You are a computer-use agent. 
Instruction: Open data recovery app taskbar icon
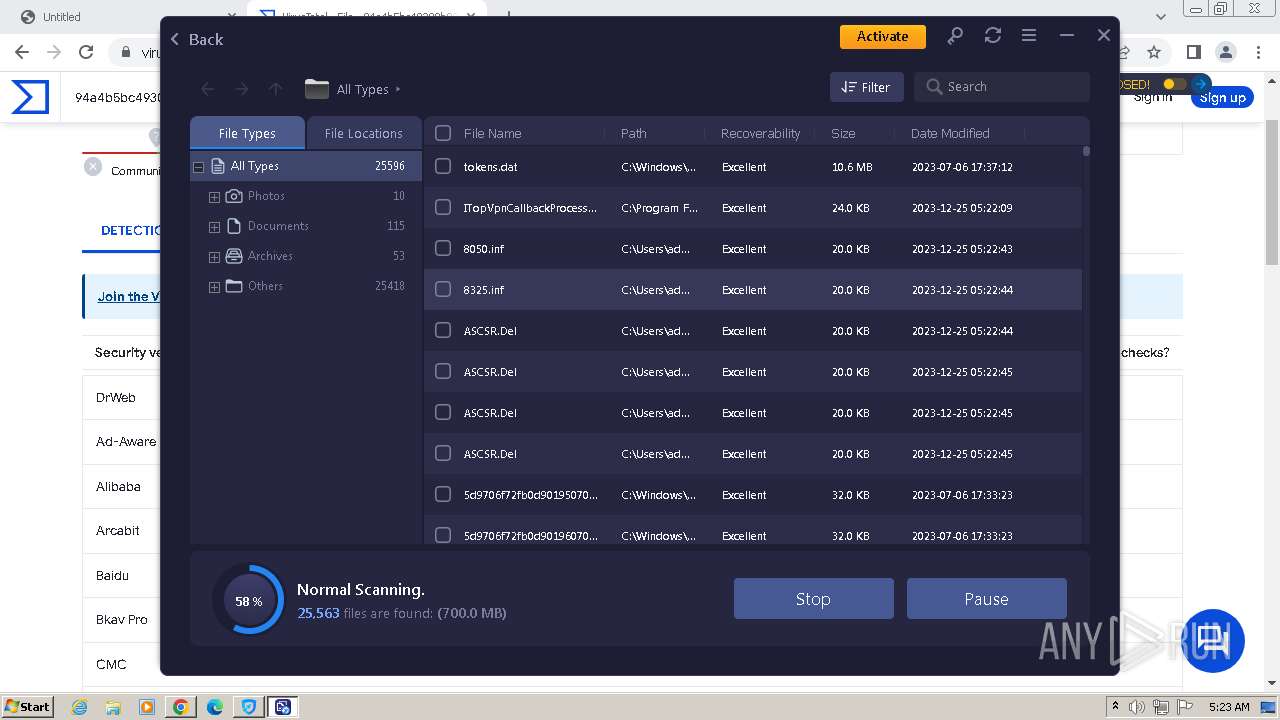point(283,707)
